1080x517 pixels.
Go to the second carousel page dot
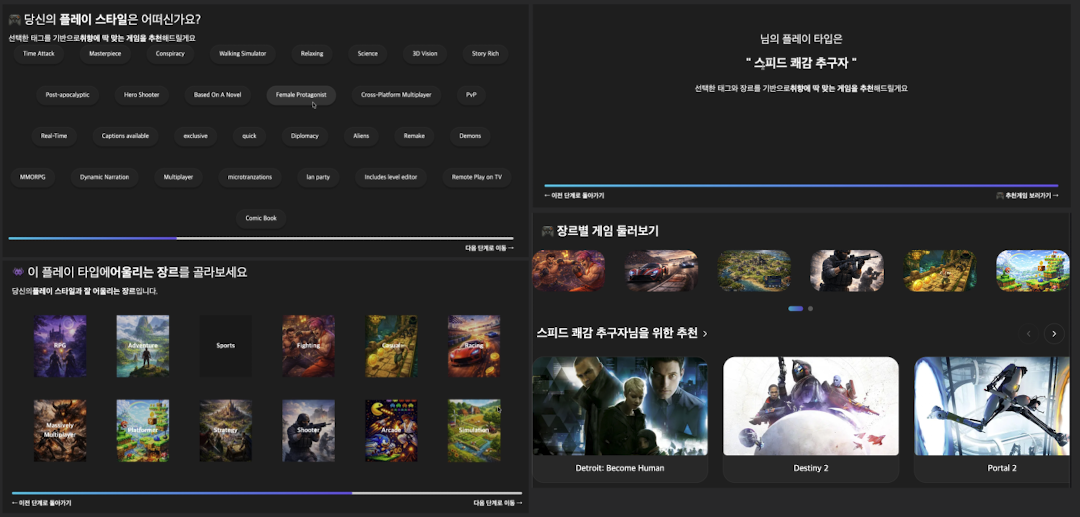coord(811,308)
